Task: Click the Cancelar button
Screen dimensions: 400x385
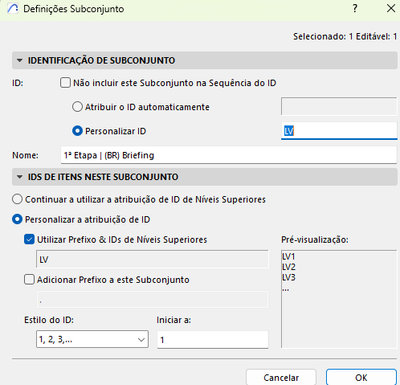Action: 281,377
